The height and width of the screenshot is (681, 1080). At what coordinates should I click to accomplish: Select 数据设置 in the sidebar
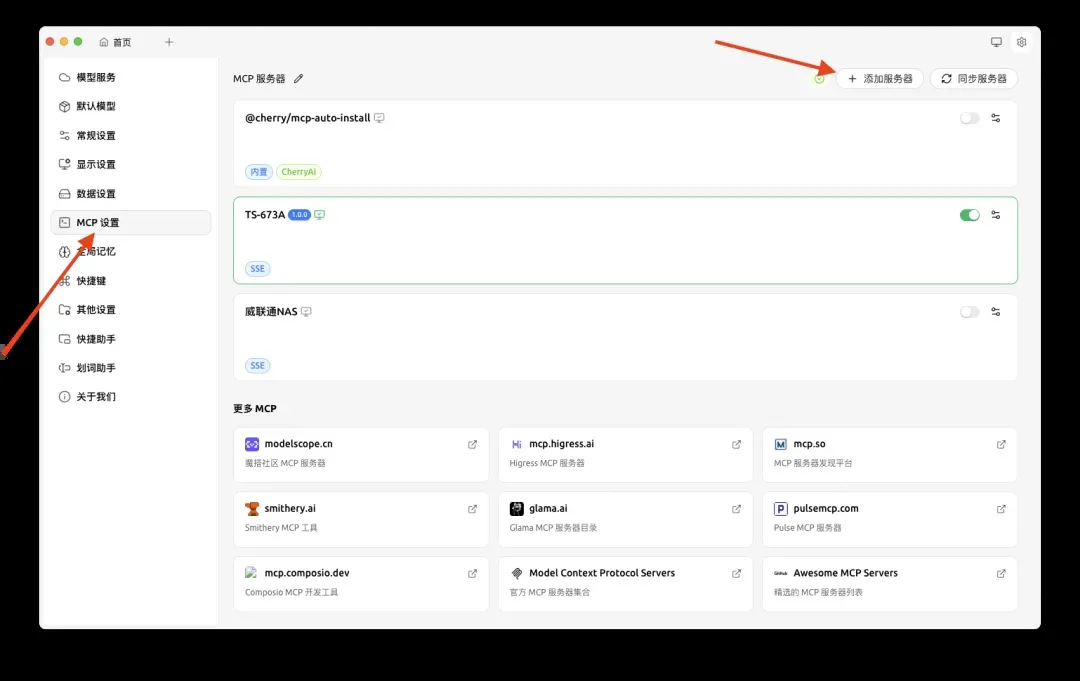96,194
